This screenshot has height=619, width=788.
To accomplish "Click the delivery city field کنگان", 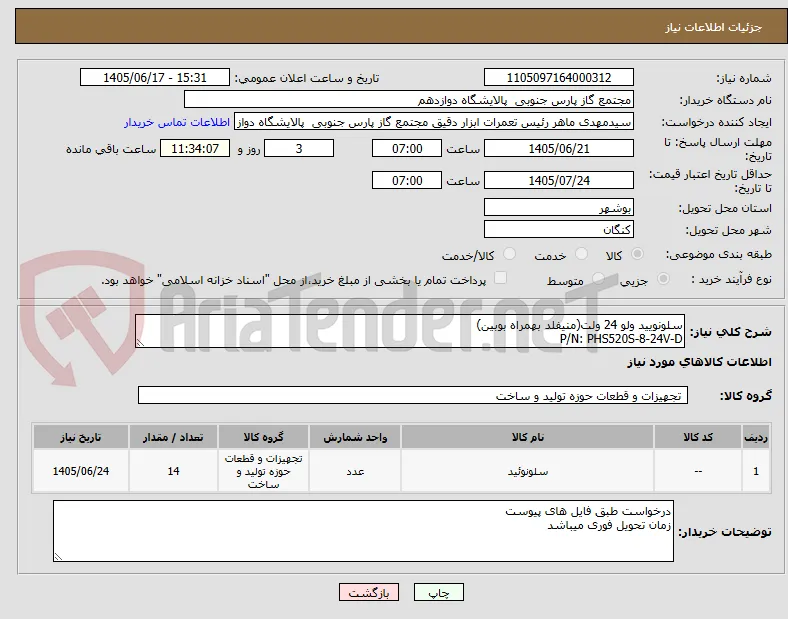I will [558, 229].
